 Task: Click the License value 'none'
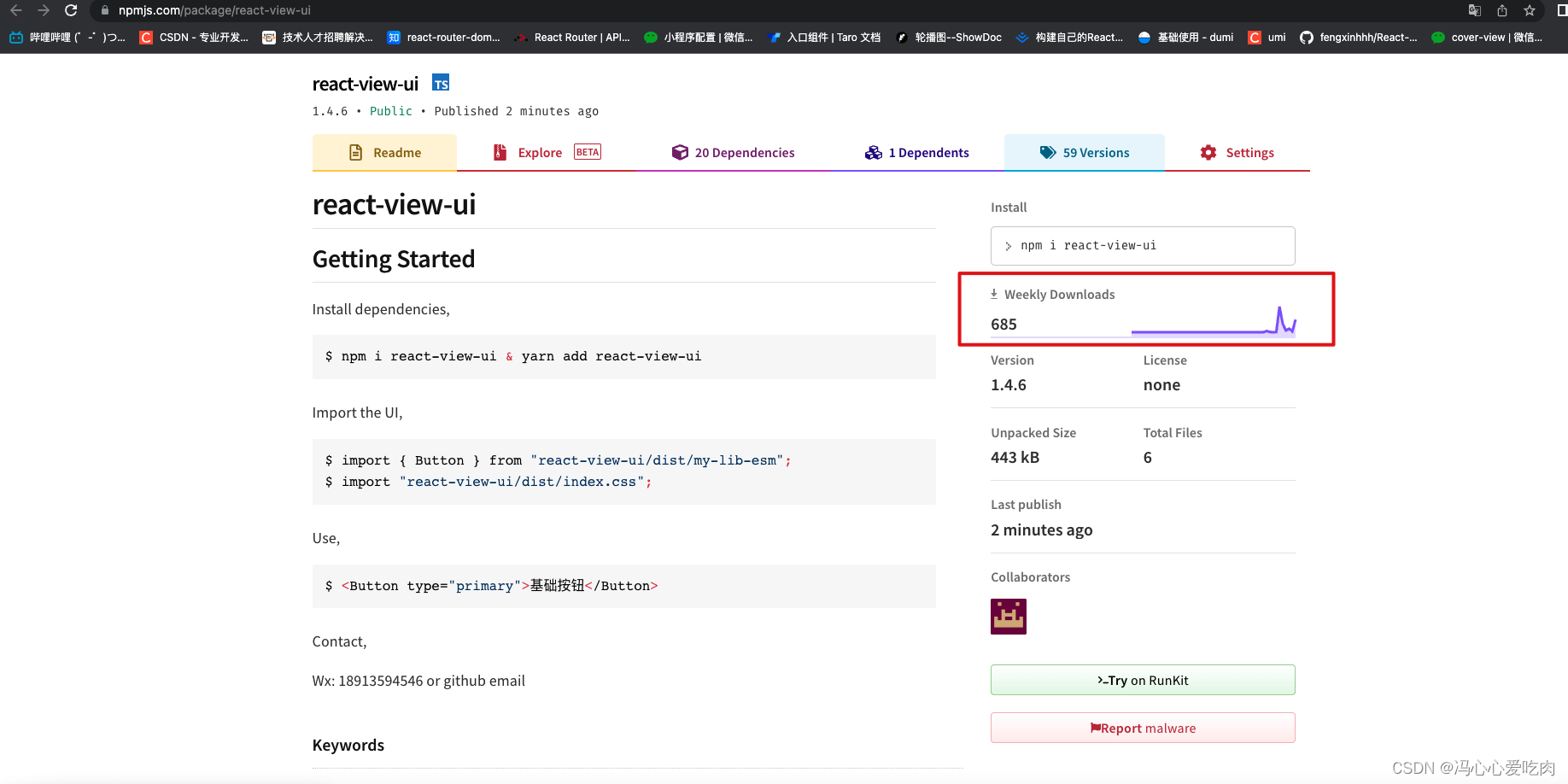pyautogui.click(x=1161, y=385)
